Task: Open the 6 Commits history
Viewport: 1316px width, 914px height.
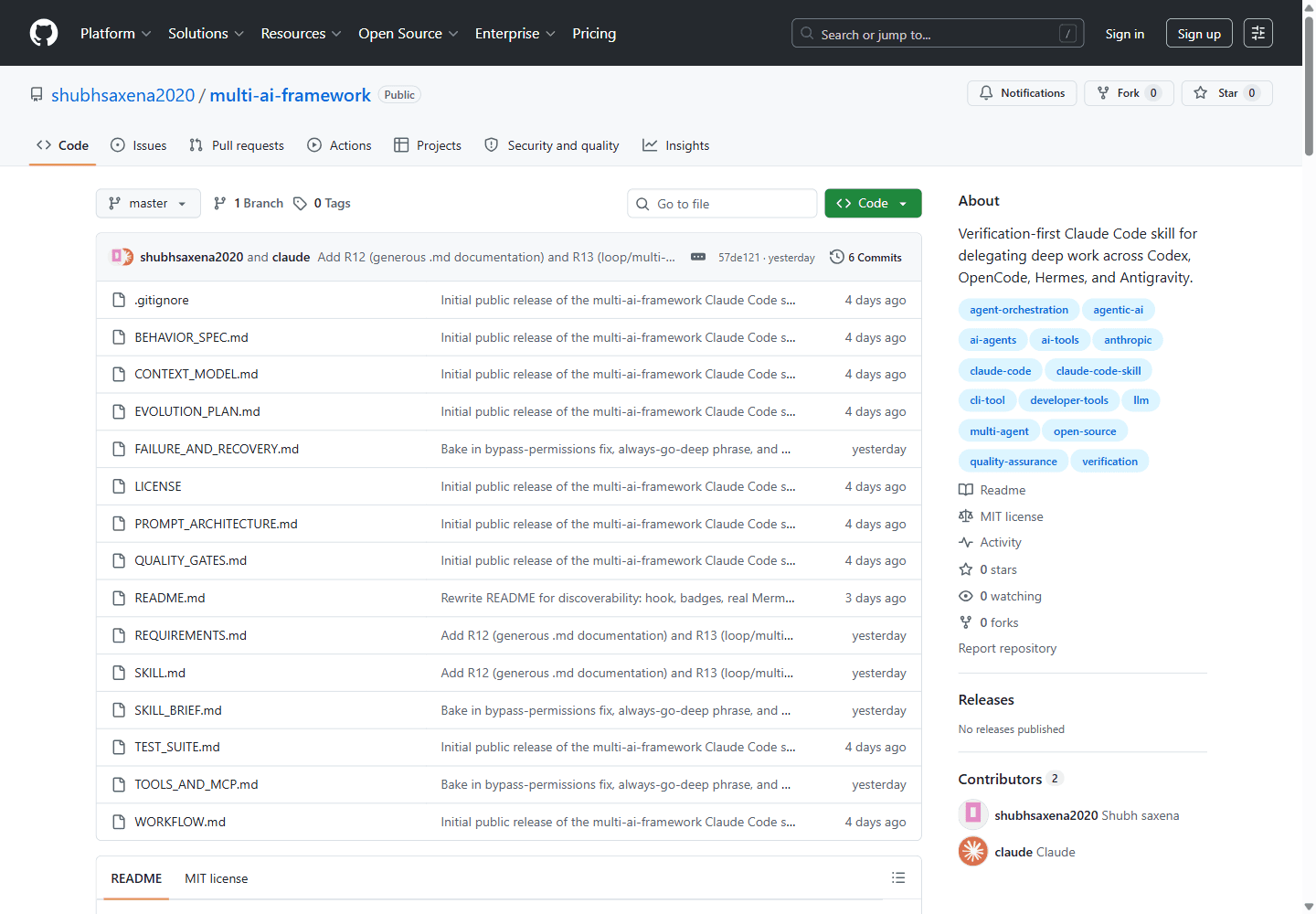Action: pyautogui.click(x=865, y=257)
